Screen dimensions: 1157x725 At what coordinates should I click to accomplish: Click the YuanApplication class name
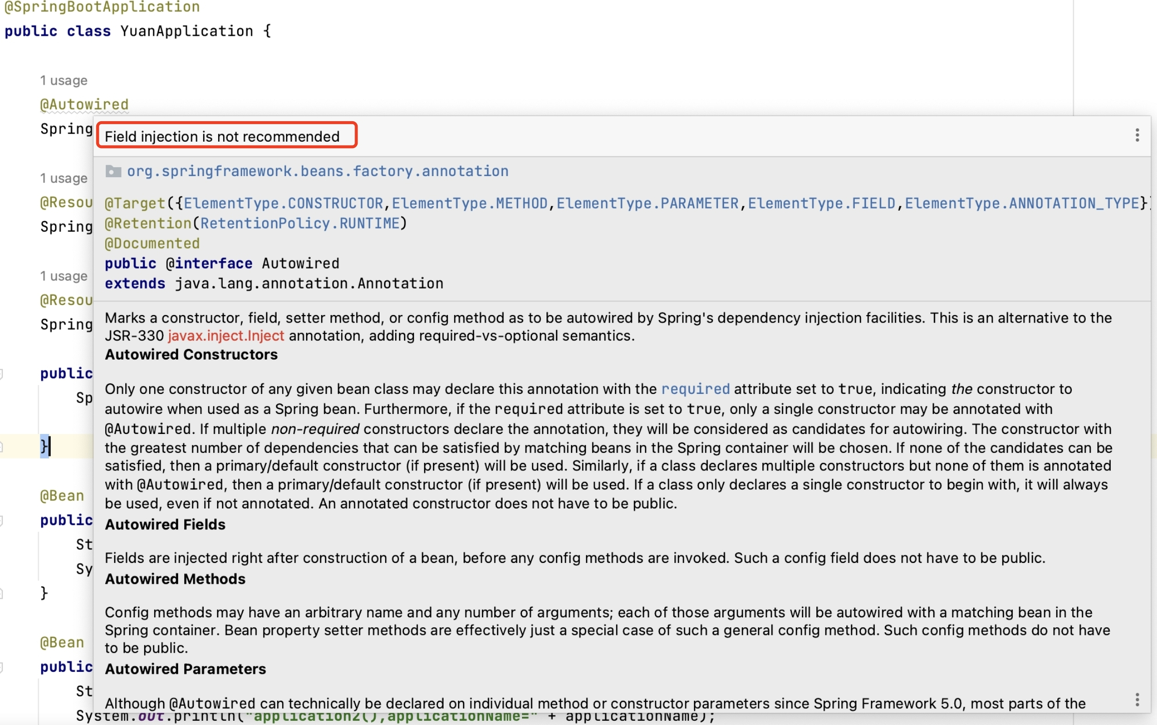(x=187, y=31)
